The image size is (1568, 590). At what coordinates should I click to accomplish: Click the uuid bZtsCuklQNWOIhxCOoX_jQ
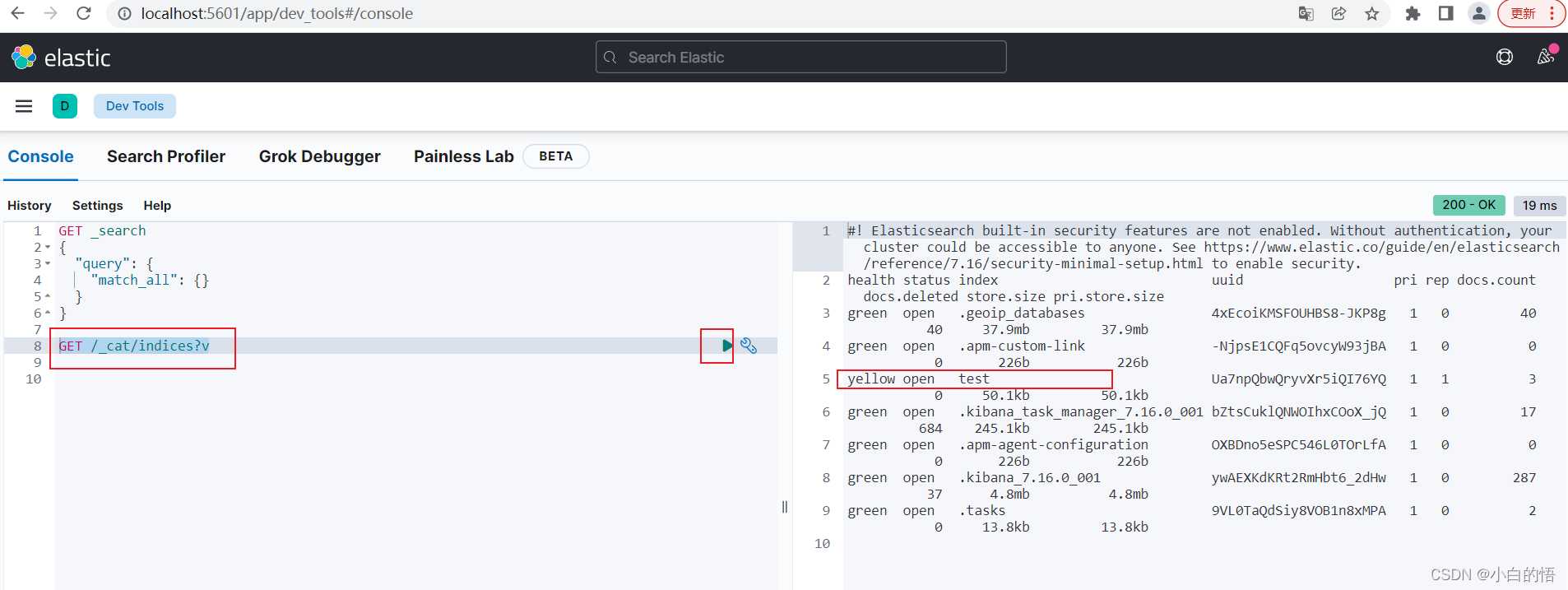tap(1298, 411)
